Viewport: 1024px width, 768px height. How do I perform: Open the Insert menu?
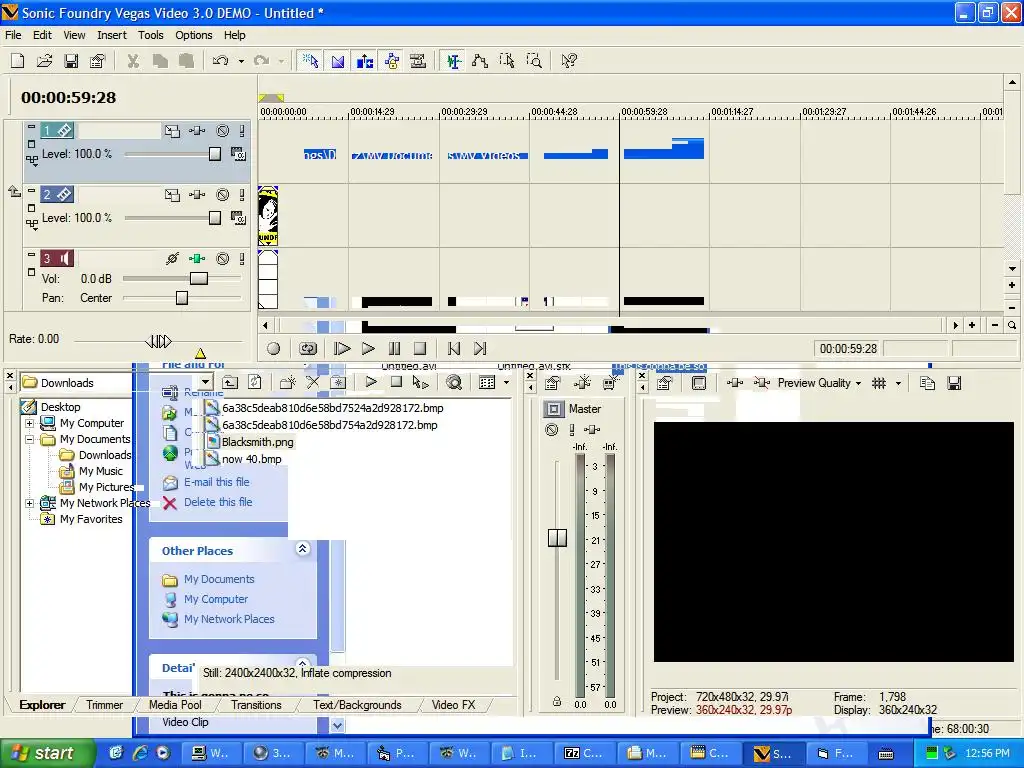click(112, 35)
